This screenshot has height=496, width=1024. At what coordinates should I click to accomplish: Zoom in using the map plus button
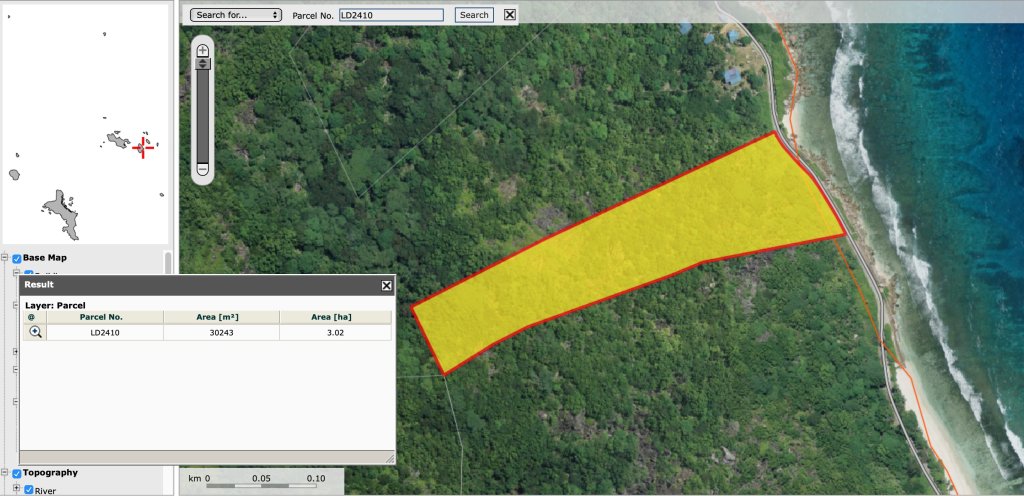[x=202, y=50]
